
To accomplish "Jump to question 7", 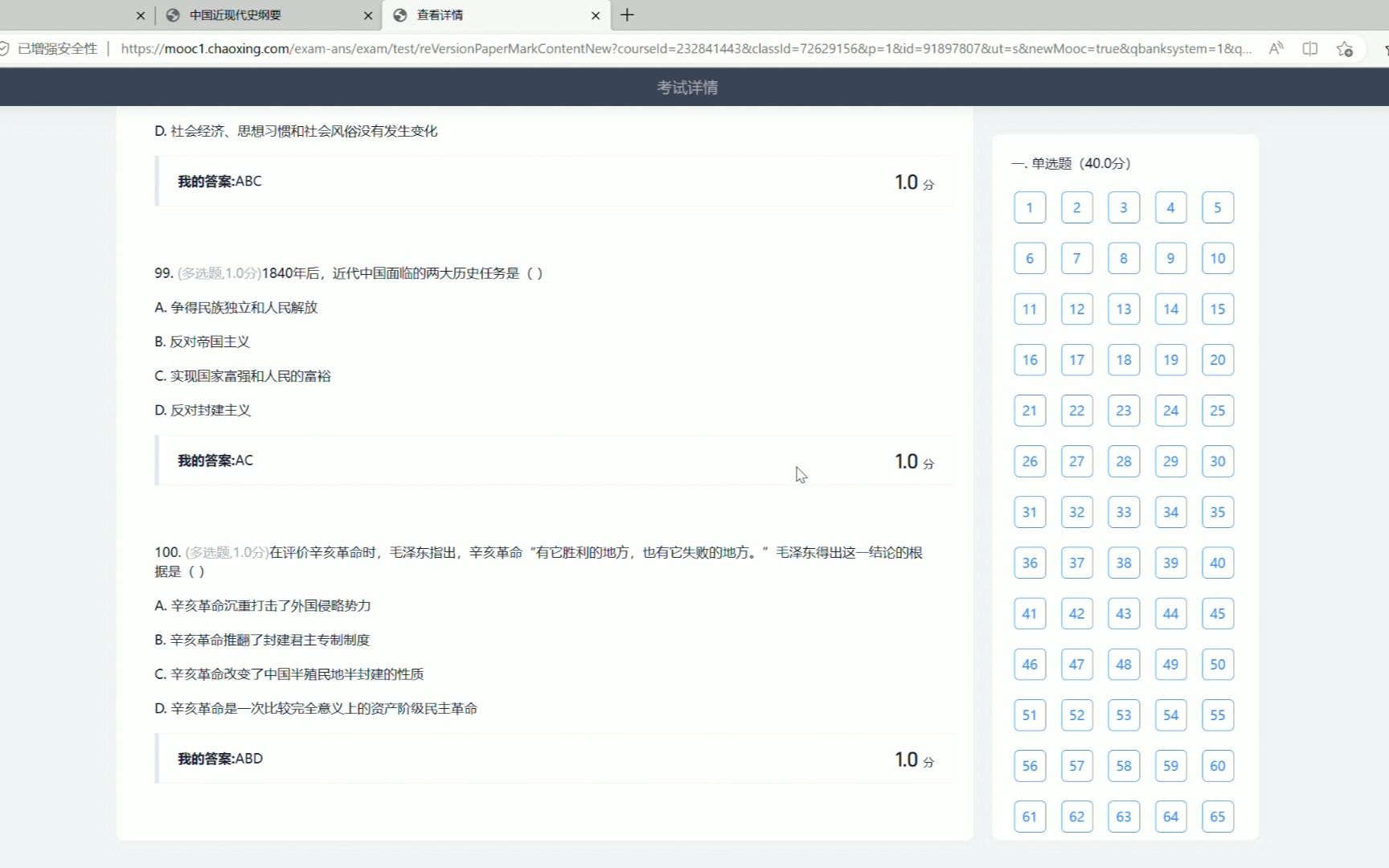I will point(1077,258).
